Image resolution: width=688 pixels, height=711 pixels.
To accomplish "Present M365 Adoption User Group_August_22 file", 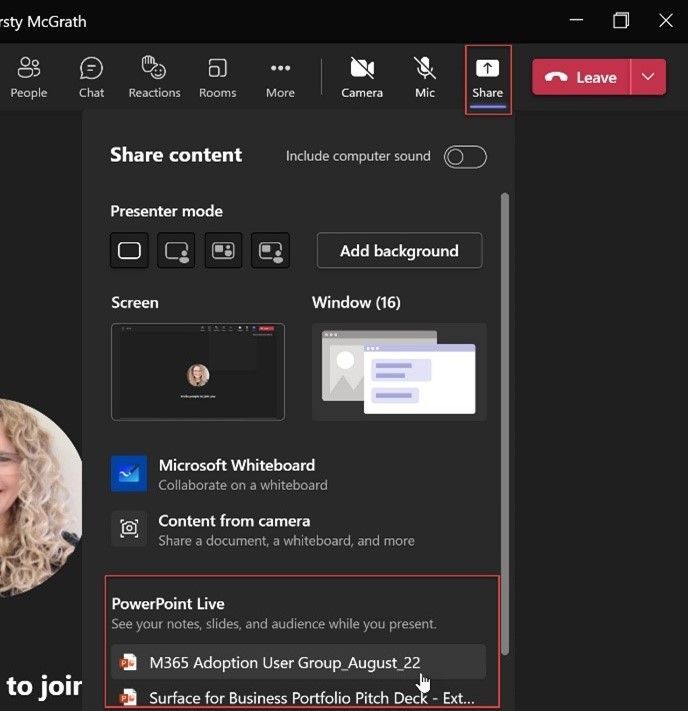I will pos(298,662).
